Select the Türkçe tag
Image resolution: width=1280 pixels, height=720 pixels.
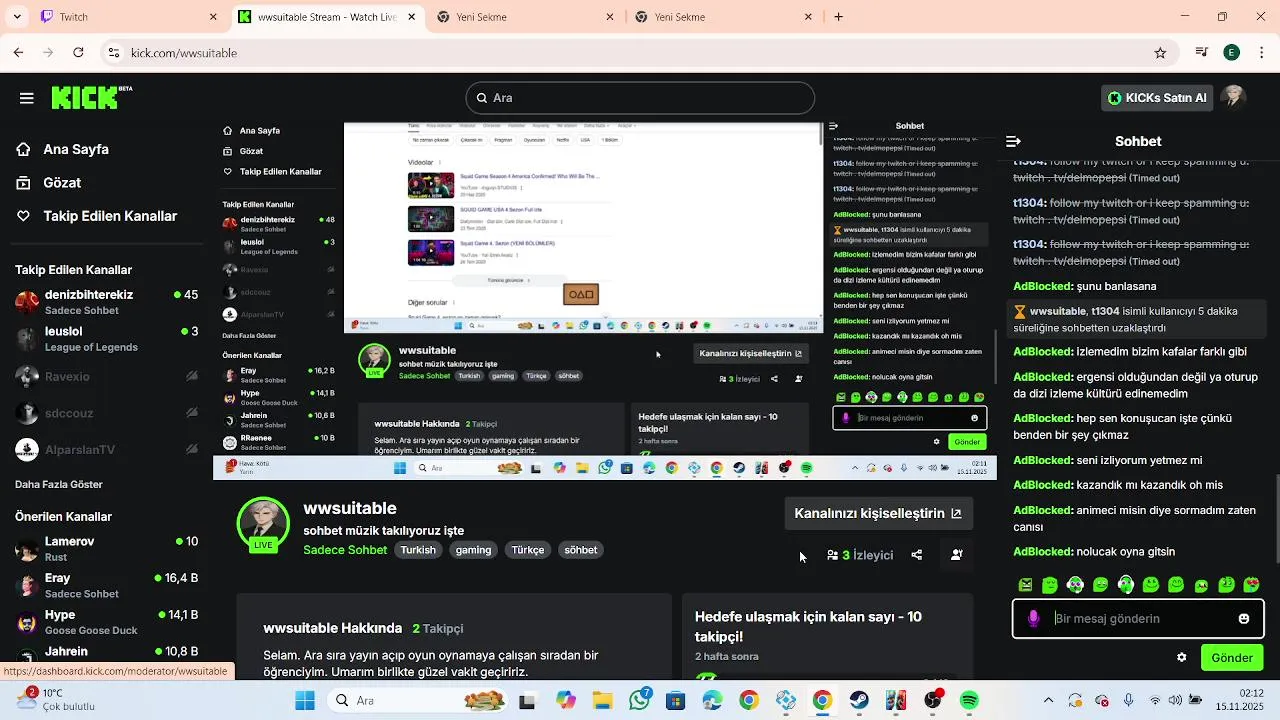click(x=528, y=550)
